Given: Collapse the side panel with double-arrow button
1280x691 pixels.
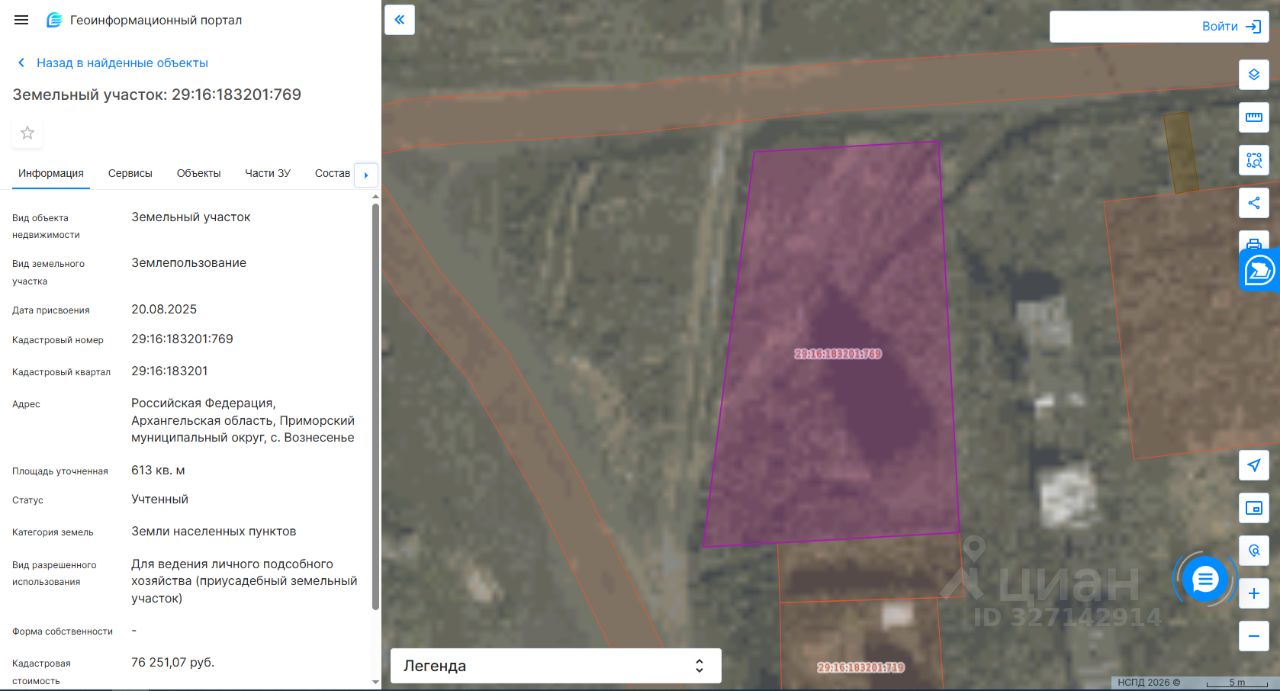Looking at the screenshot, I should 400,19.
